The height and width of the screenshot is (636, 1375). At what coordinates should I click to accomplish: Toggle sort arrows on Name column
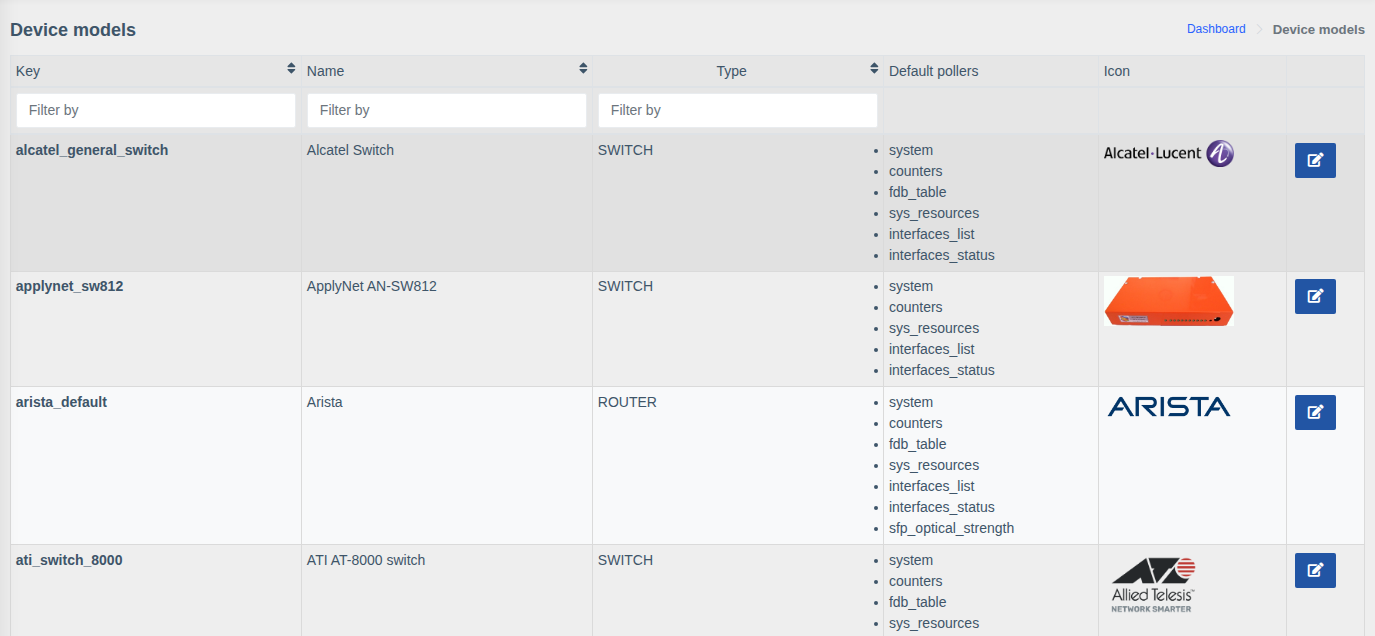[583, 69]
